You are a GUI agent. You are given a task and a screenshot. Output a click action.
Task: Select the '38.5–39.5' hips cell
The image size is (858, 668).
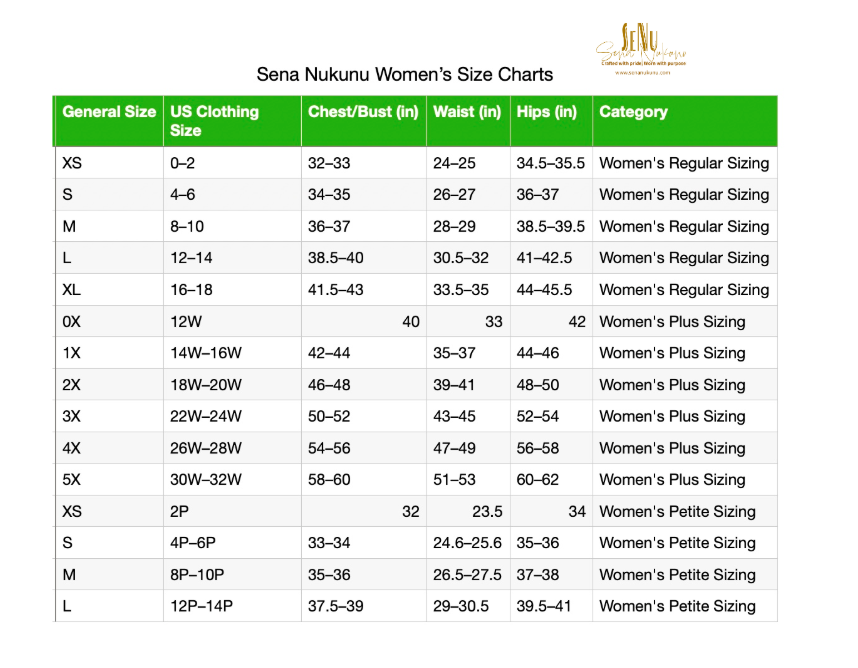550,226
